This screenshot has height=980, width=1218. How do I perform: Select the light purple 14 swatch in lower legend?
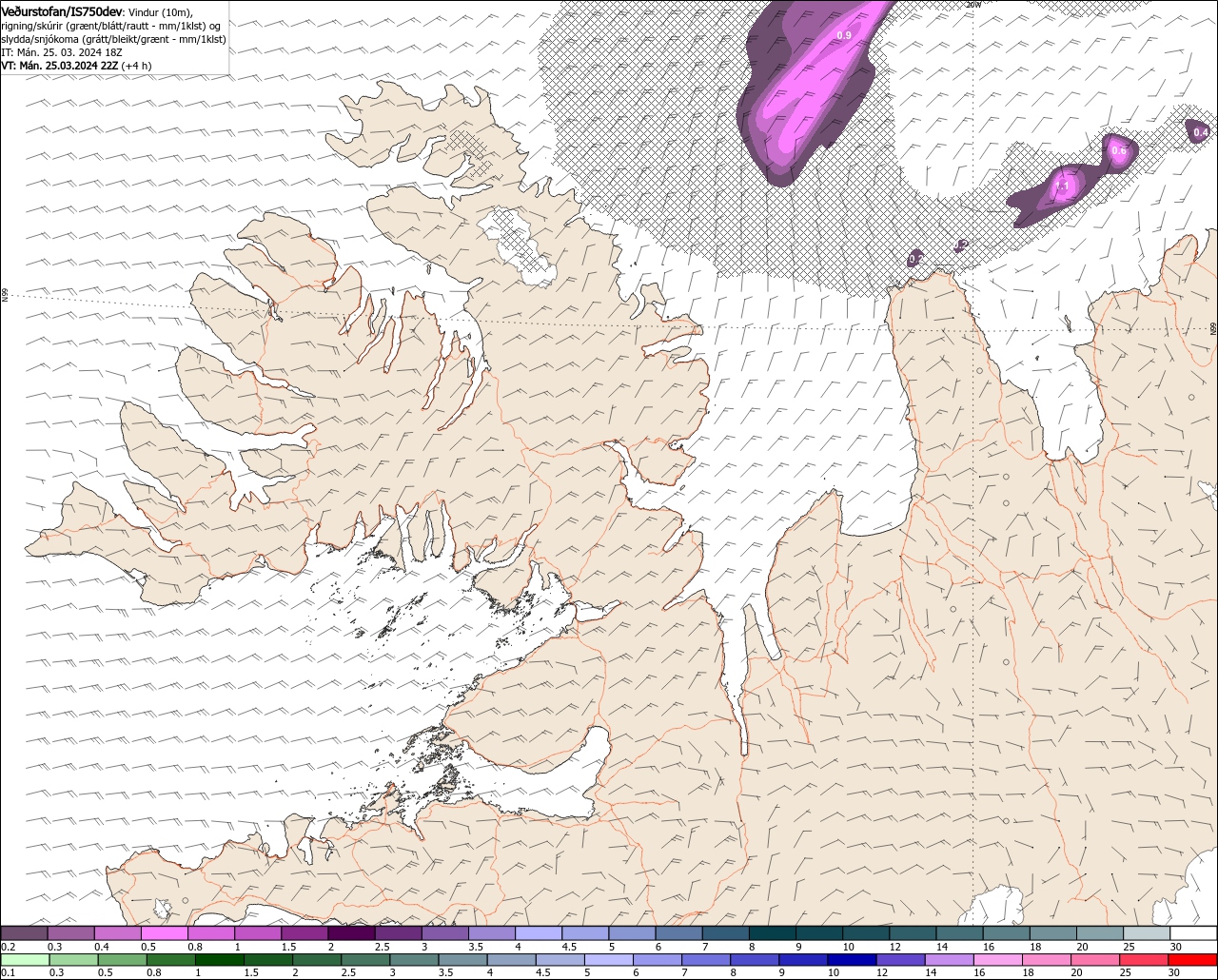pyautogui.click(x=950, y=960)
